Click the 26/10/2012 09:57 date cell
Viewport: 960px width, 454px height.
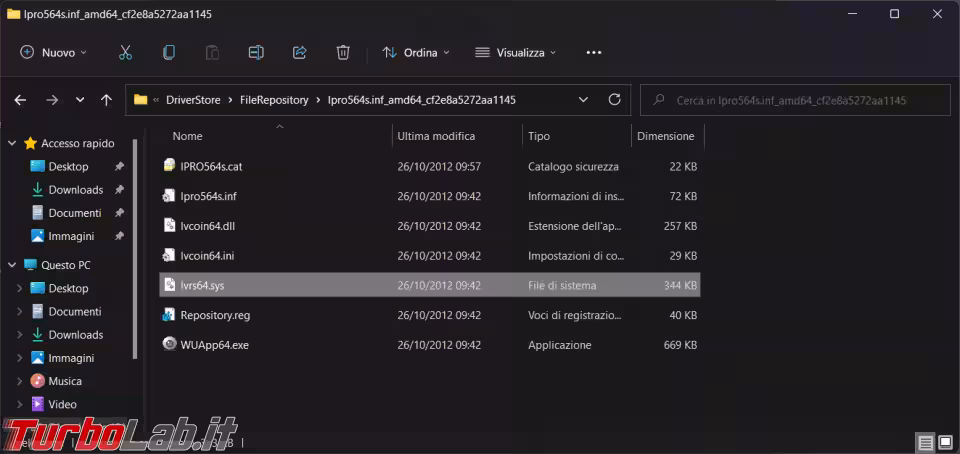click(x=439, y=166)
